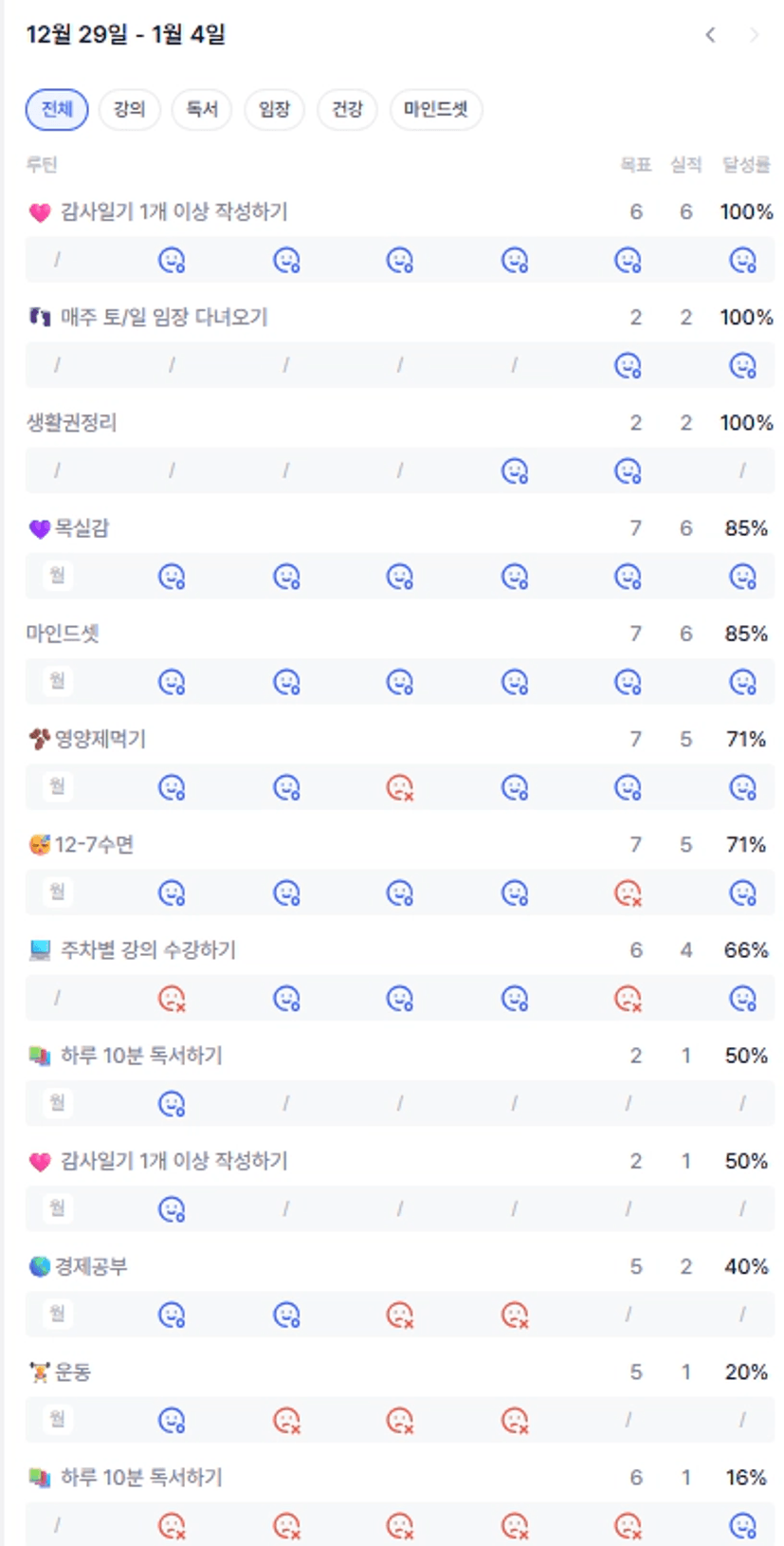Click the sleeping face emoji beside 12-7수면
The width and height of the screenshot is (784, 1546).
39,844
